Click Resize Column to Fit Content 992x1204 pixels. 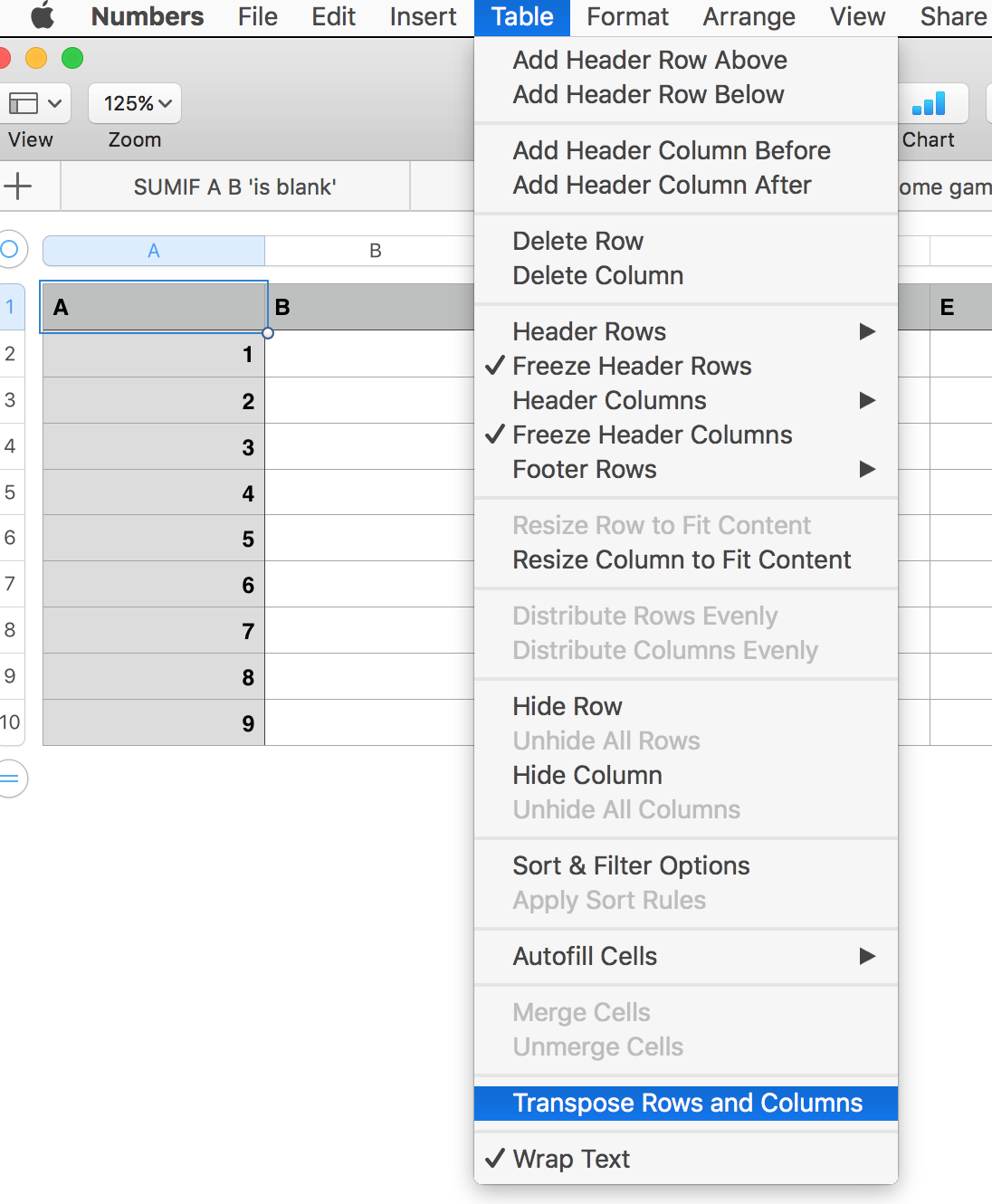[x=682, y=559]
